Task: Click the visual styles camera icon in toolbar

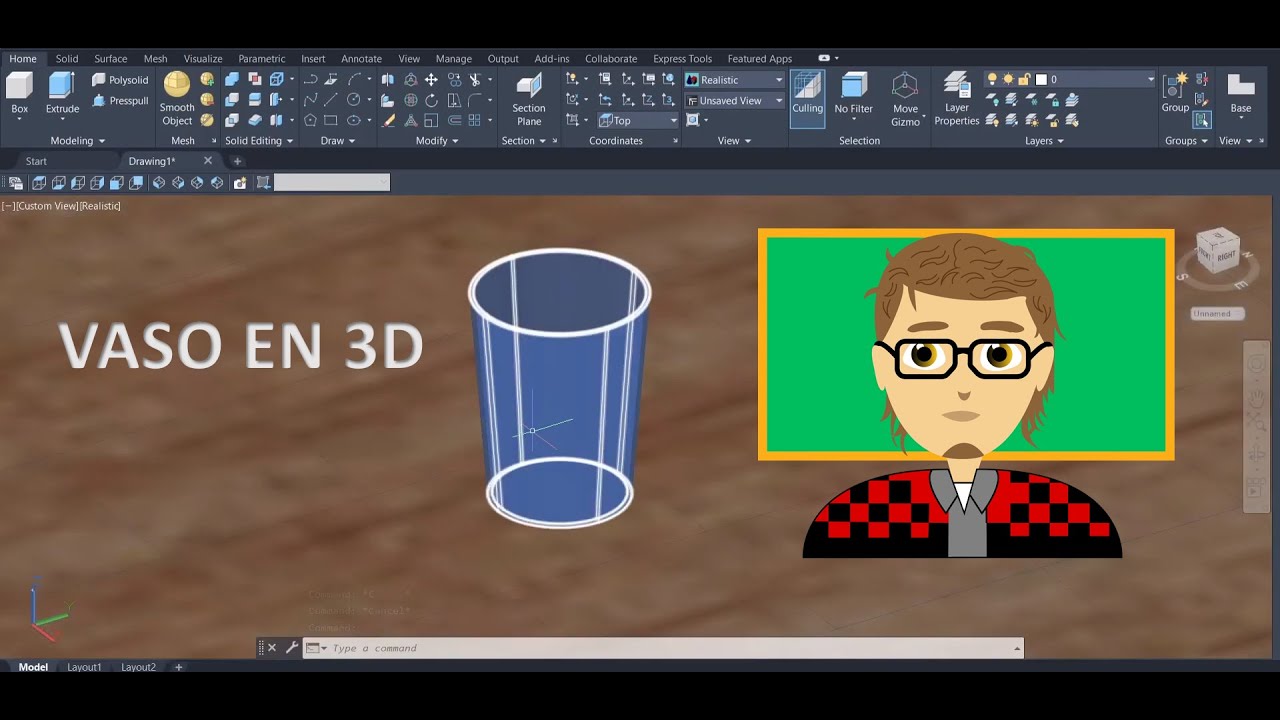Action: tap(240, 182)
